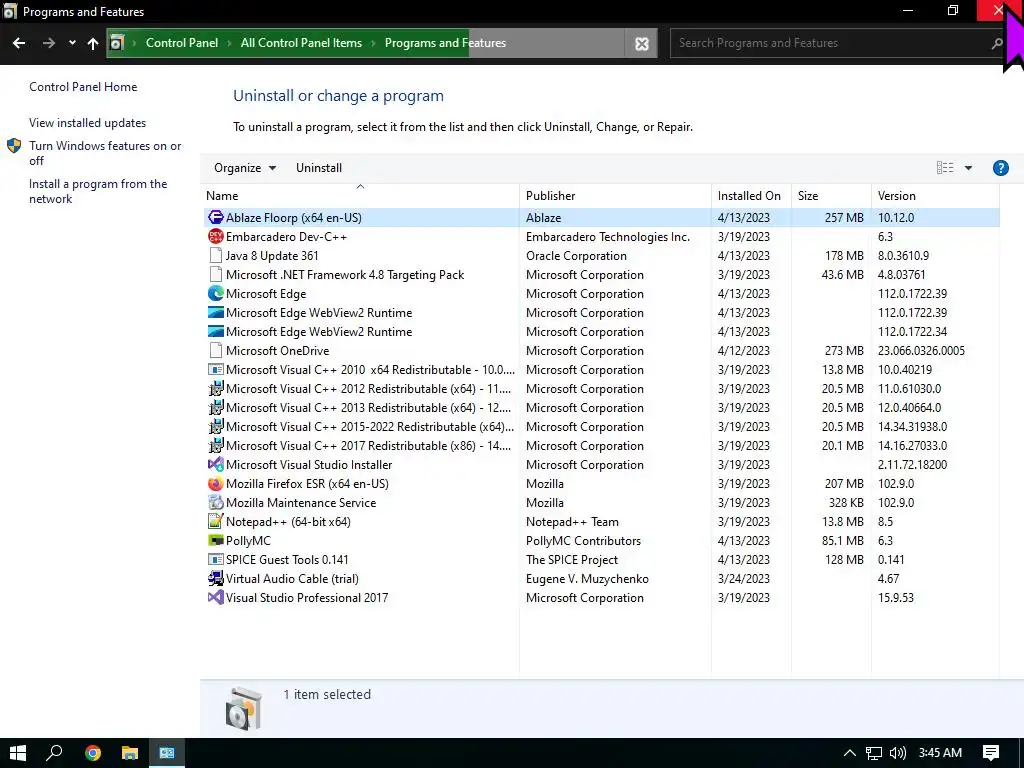The height and width of the screenshot is (768, 1024).
Task: Go up one level with Up arrow
Action: tap(93, 43)
